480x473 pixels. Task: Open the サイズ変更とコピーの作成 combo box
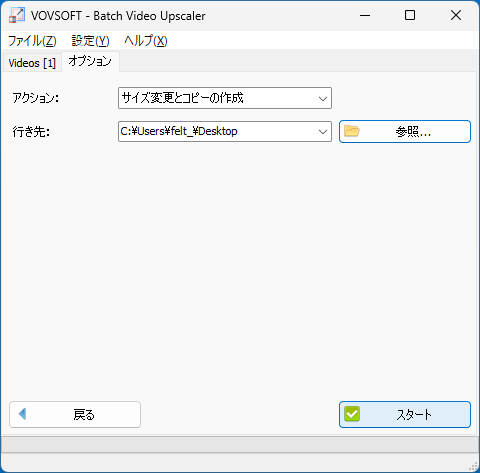(x=225, y=98)
